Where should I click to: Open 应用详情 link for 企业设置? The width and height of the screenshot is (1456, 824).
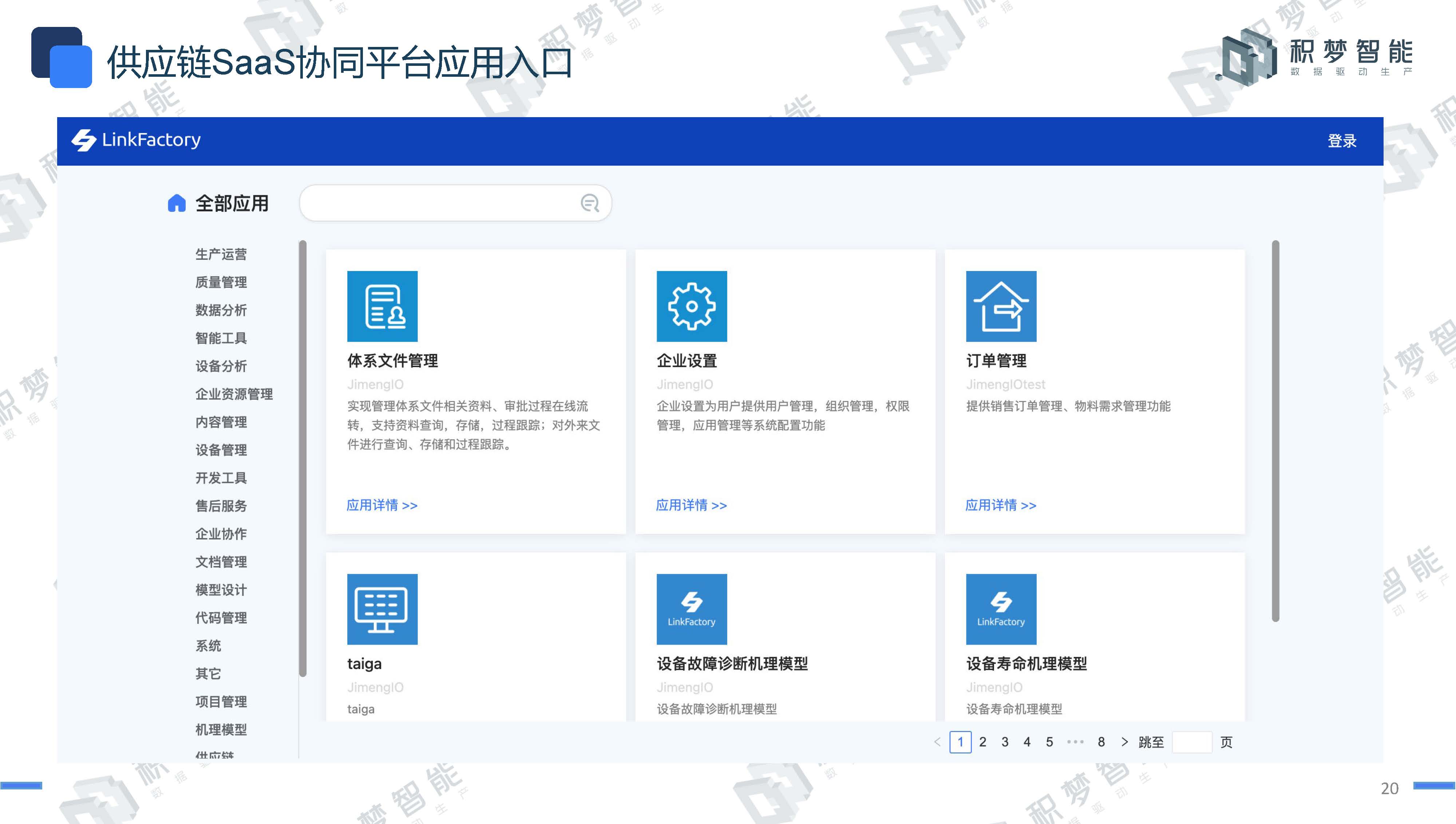tap(691, 505)
